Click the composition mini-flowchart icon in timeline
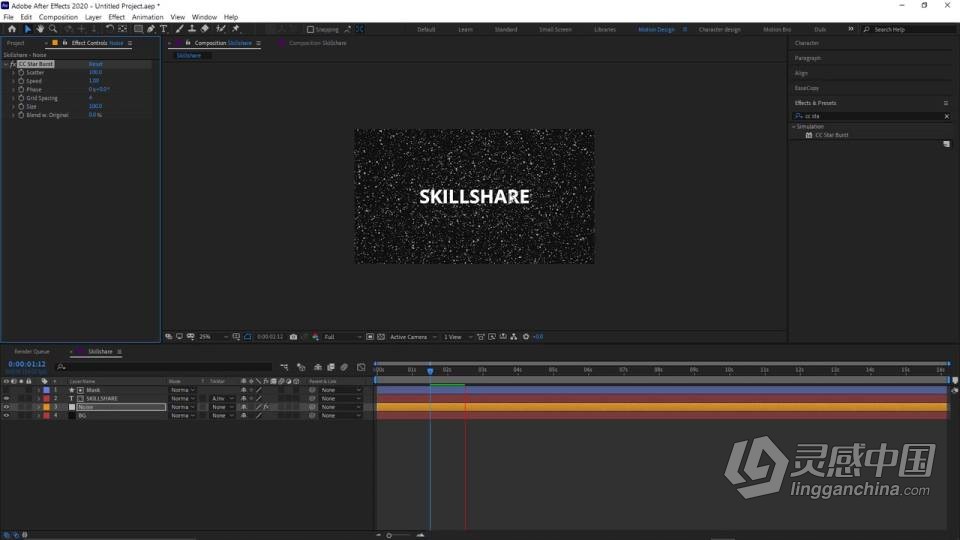Image resolution: width=960 pixels, height=540 pixels. tap(285, 367)
